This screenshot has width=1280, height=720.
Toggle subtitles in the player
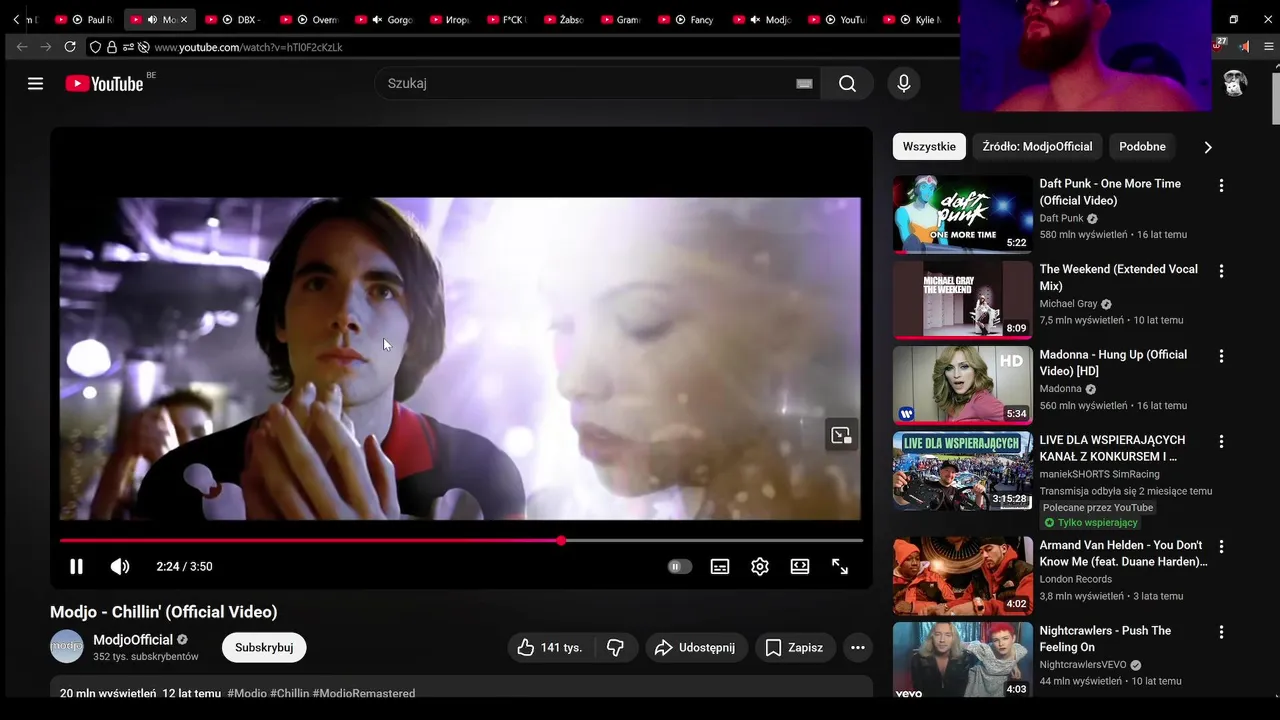point(720,567)
